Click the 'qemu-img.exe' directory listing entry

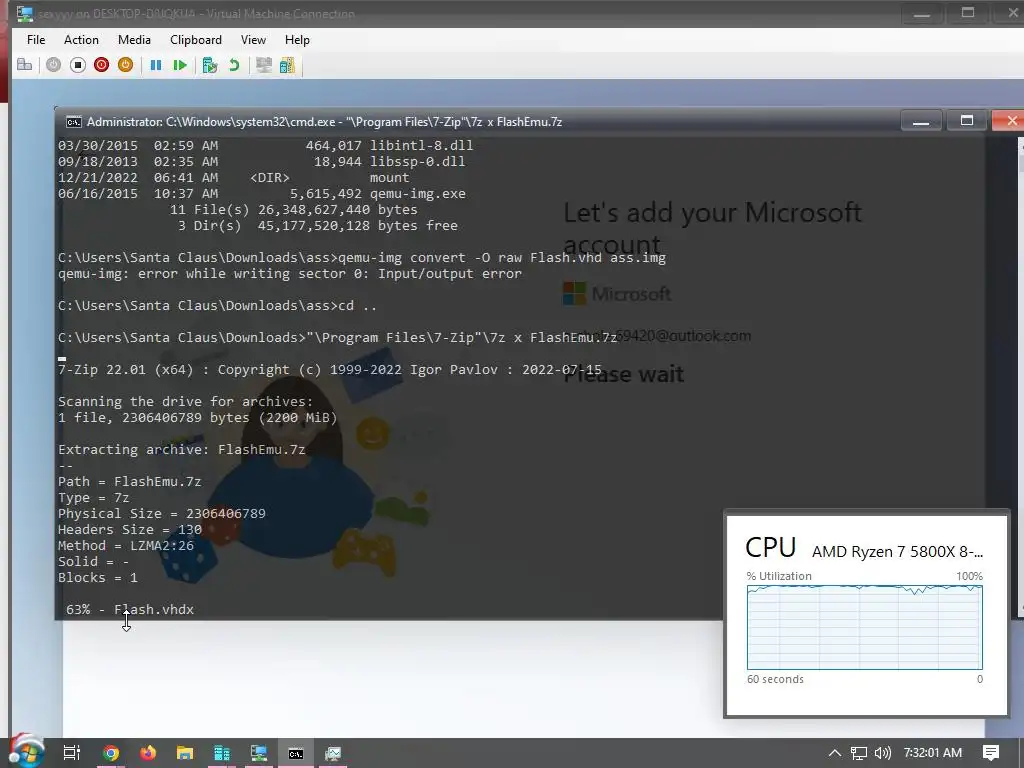[418, 193]
